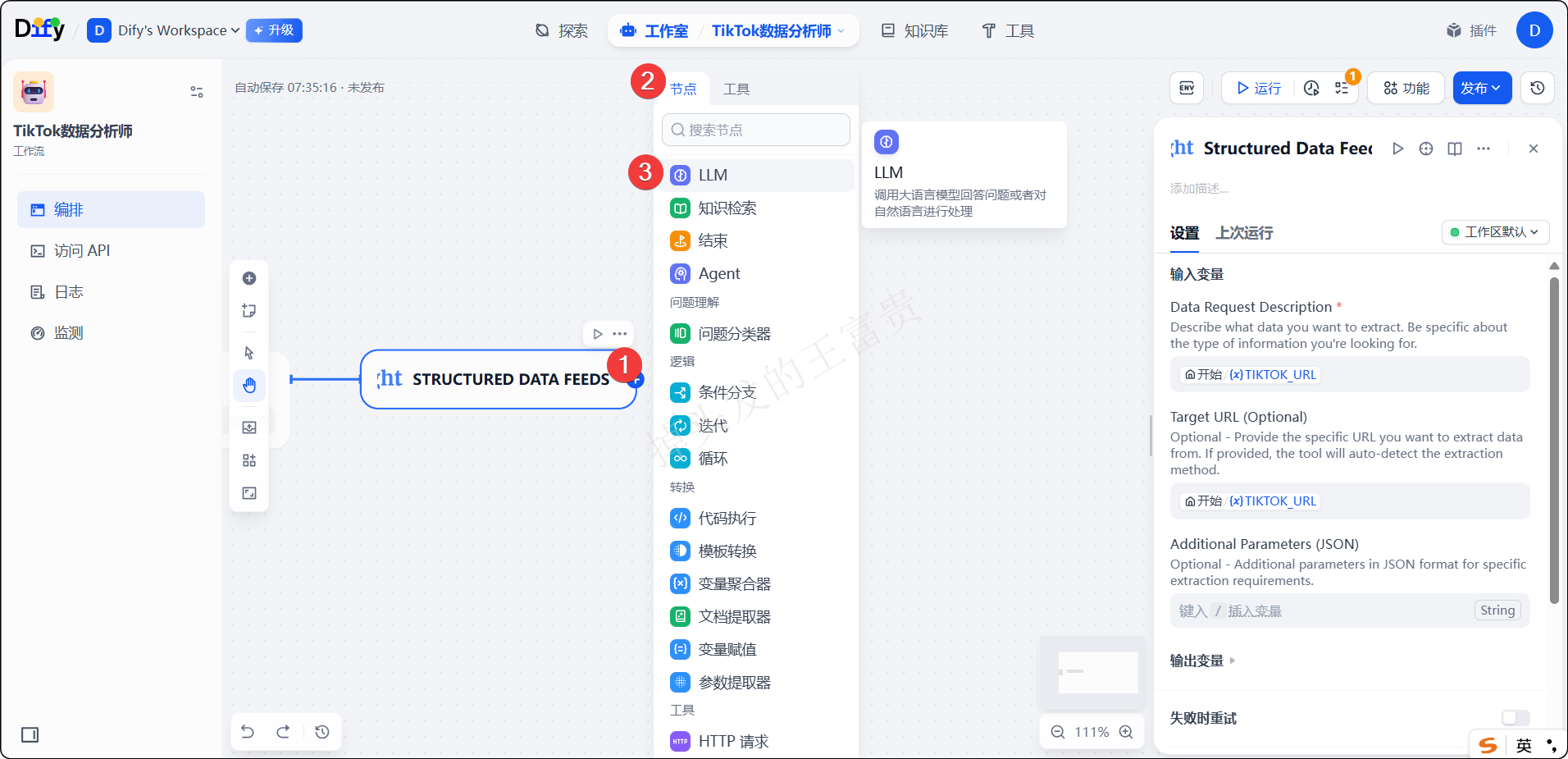Open the ENV environment variables button
1568x759 pixels.
[x=1187, y=88]
